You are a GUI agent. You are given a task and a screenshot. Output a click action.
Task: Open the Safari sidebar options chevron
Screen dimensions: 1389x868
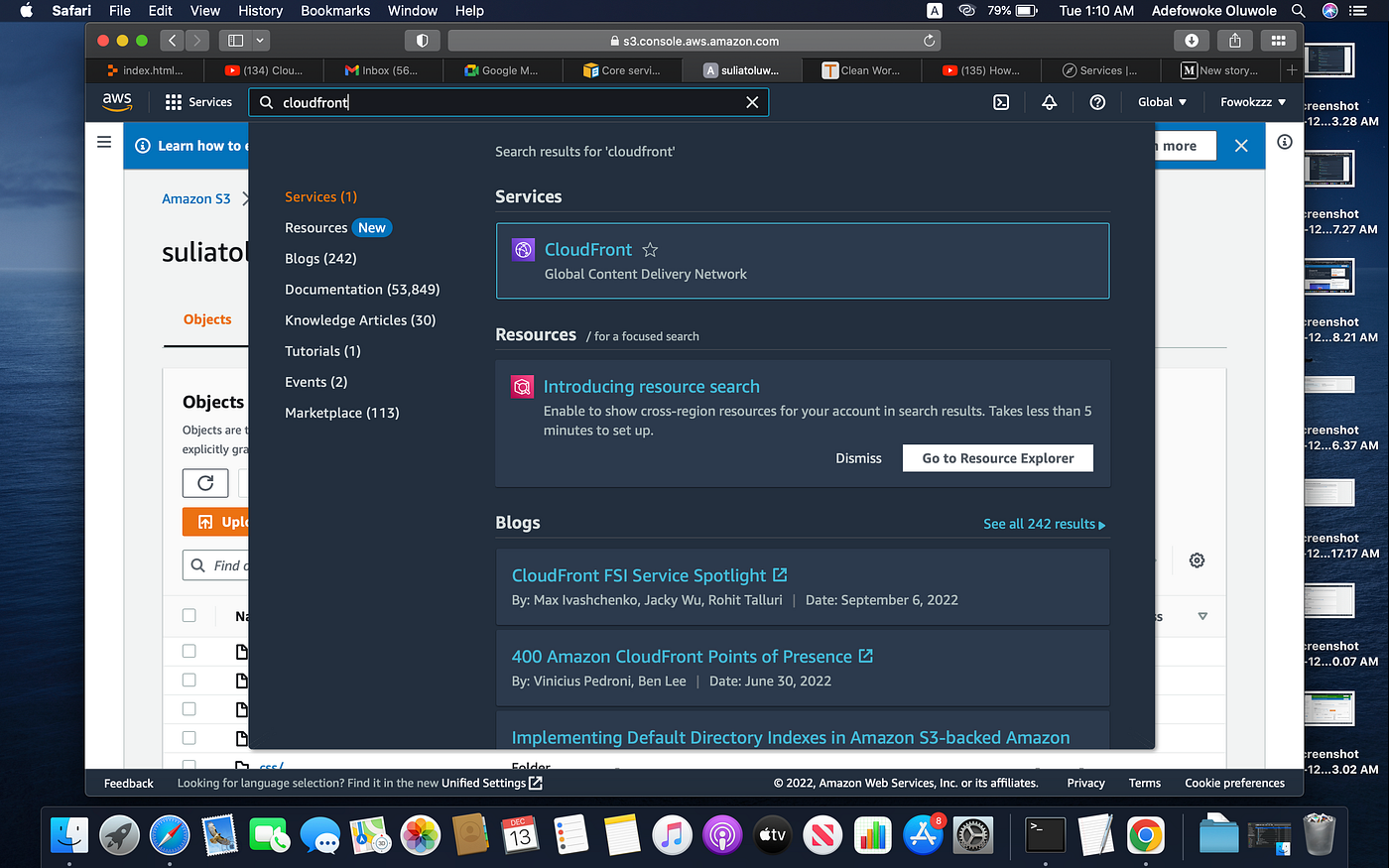(x=260, y=41)
